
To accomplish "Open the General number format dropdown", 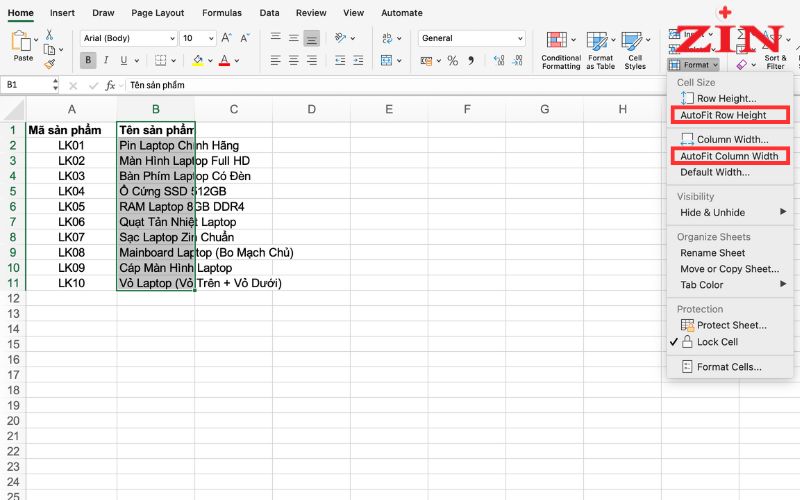I will coord(472,38).
